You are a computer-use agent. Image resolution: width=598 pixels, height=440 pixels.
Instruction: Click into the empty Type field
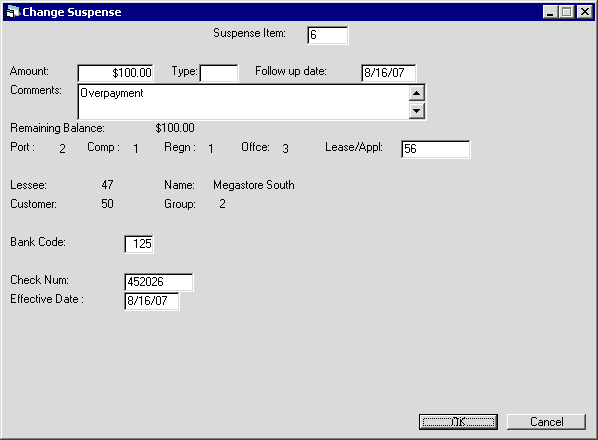click(219, 73)
